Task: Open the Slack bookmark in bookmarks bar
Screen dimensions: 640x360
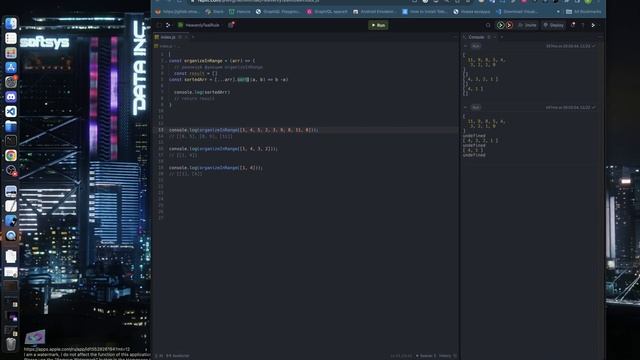Action: (x=215, y=12)
